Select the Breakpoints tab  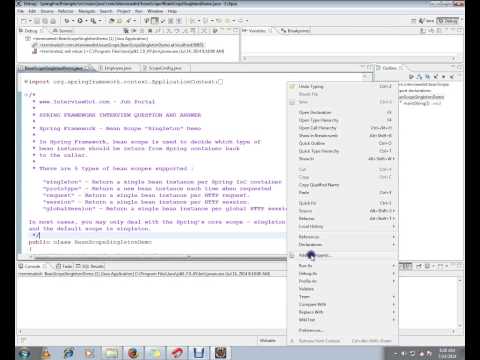pos(296,31)
